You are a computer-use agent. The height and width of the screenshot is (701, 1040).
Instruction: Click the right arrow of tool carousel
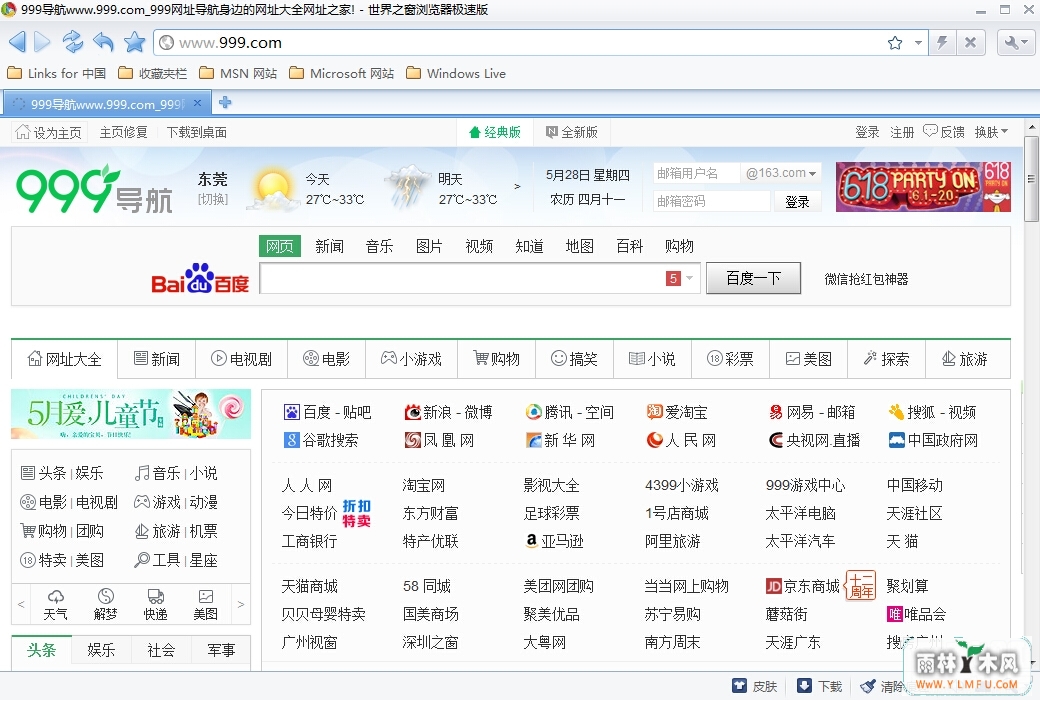[241, 604]
